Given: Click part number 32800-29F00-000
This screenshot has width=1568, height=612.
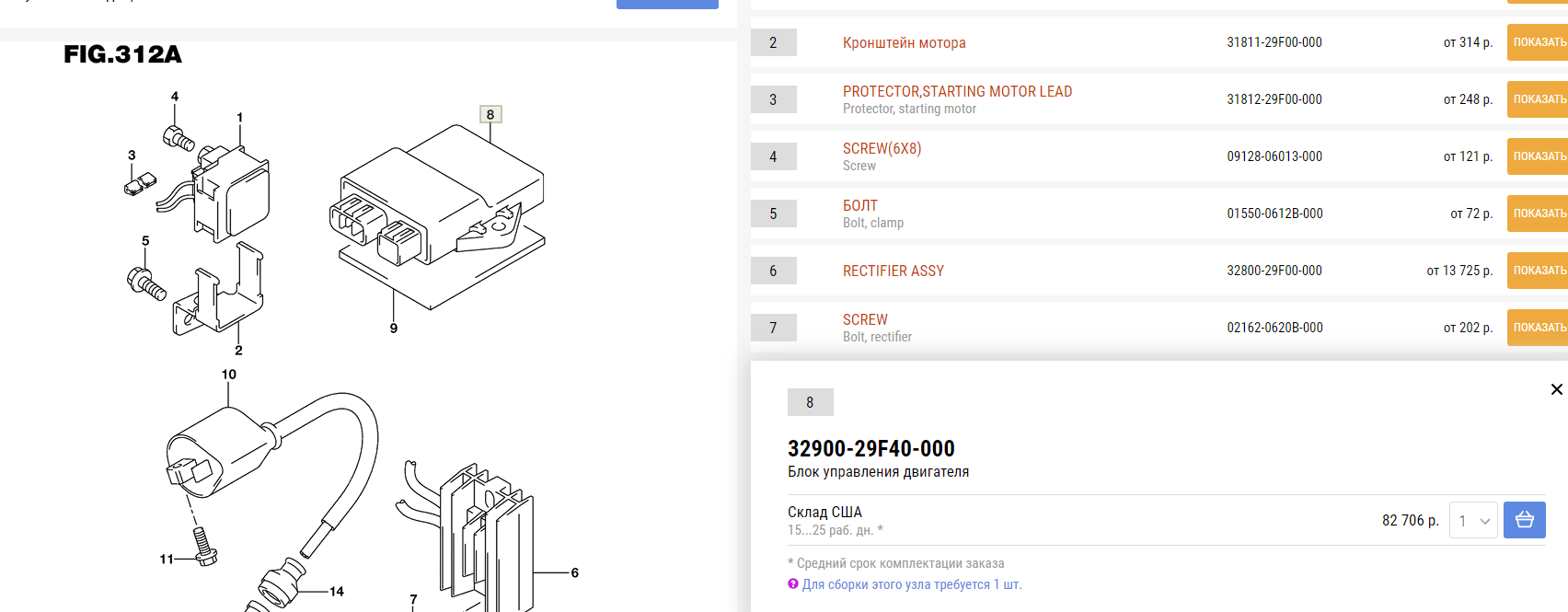Looking at the screenshot, I should pos(1274,271).
